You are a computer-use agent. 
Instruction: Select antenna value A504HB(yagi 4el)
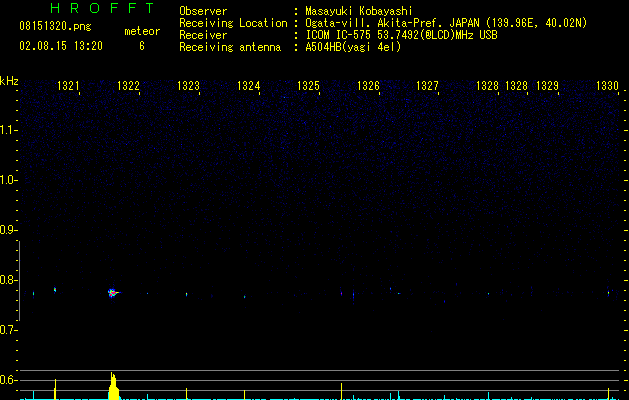coord(353,47)
